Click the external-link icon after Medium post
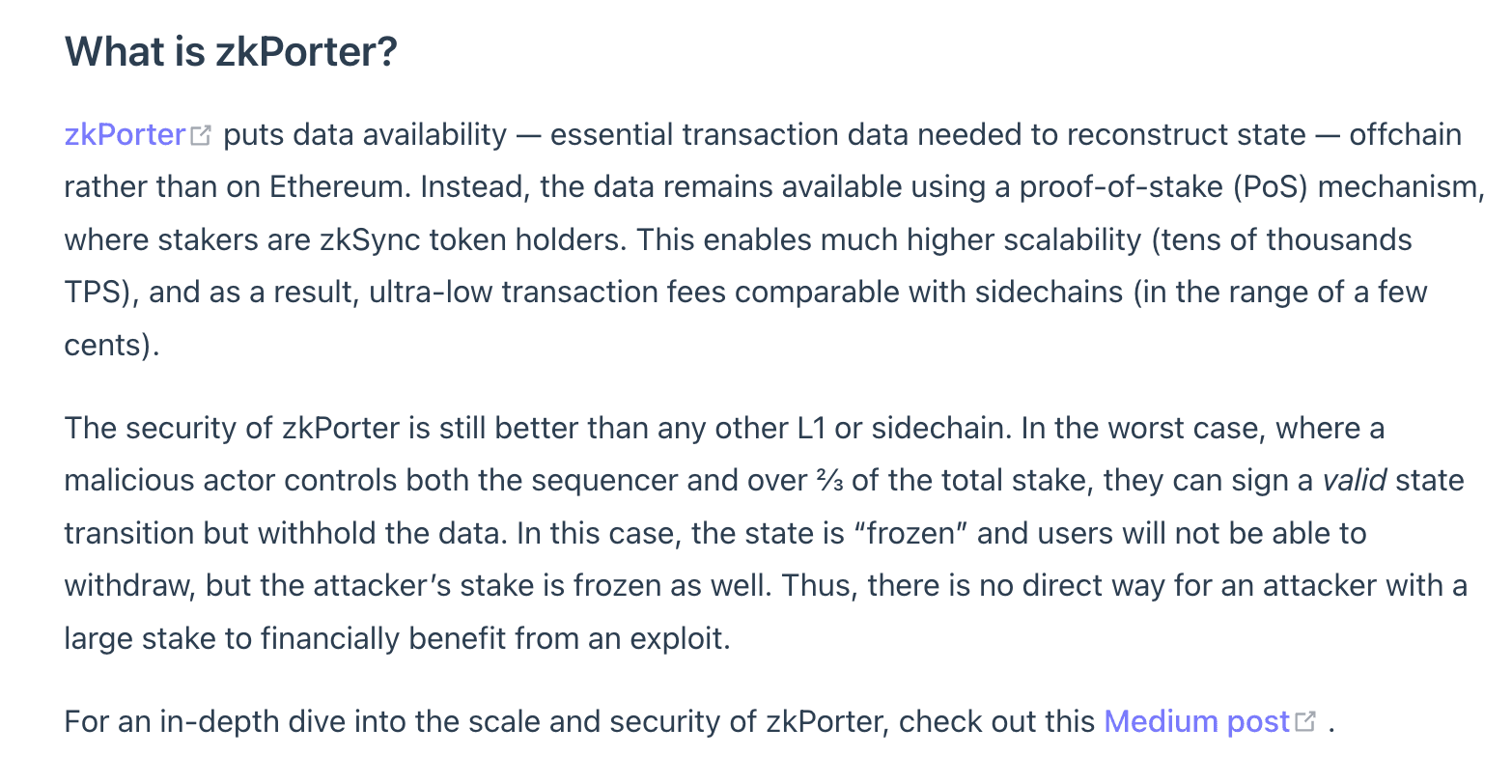This screenshot has height=784, width=1512. [x=1306, y=721]
